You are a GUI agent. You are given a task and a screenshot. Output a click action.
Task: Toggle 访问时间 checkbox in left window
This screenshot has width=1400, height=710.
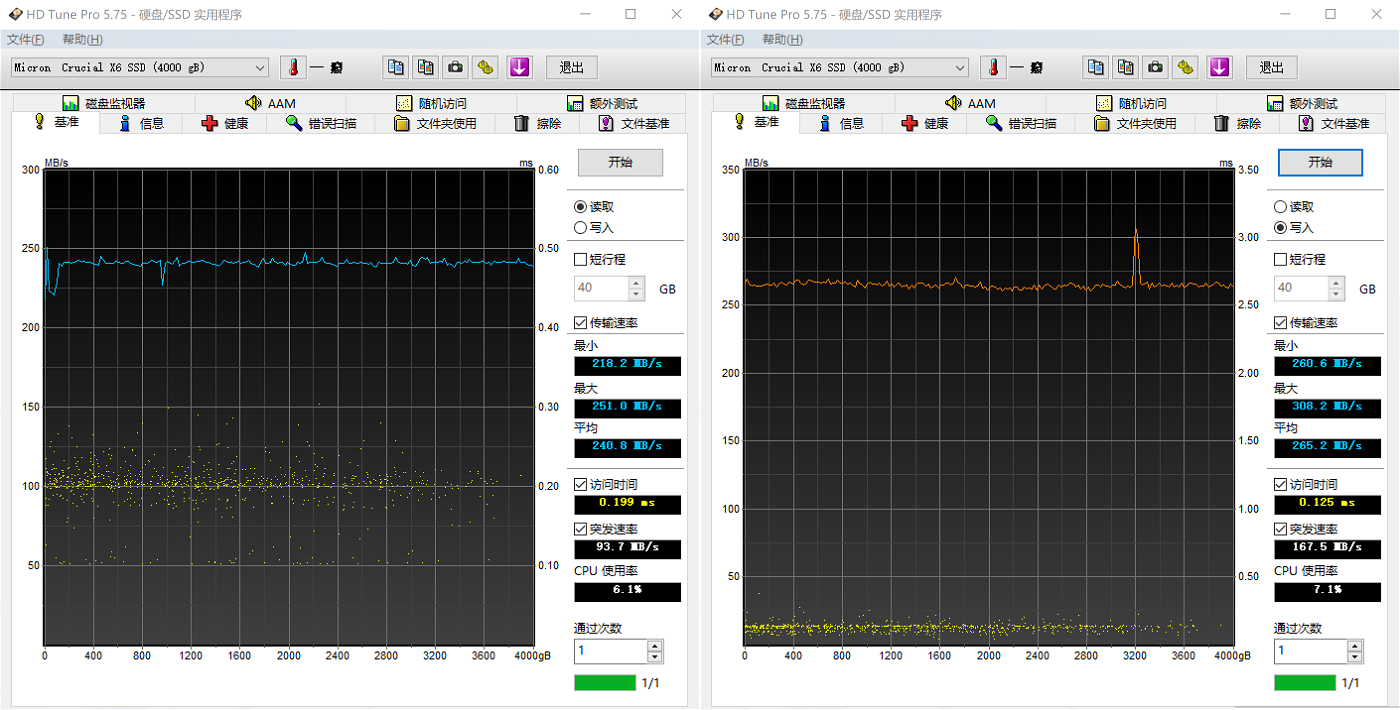580,484
